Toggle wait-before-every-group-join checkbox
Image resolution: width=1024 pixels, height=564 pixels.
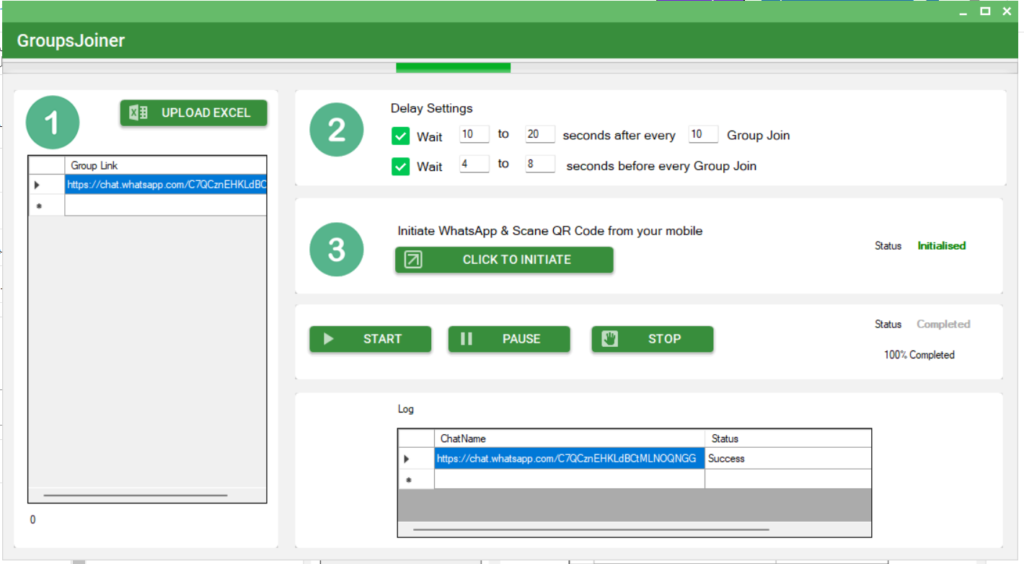point(400,166)
